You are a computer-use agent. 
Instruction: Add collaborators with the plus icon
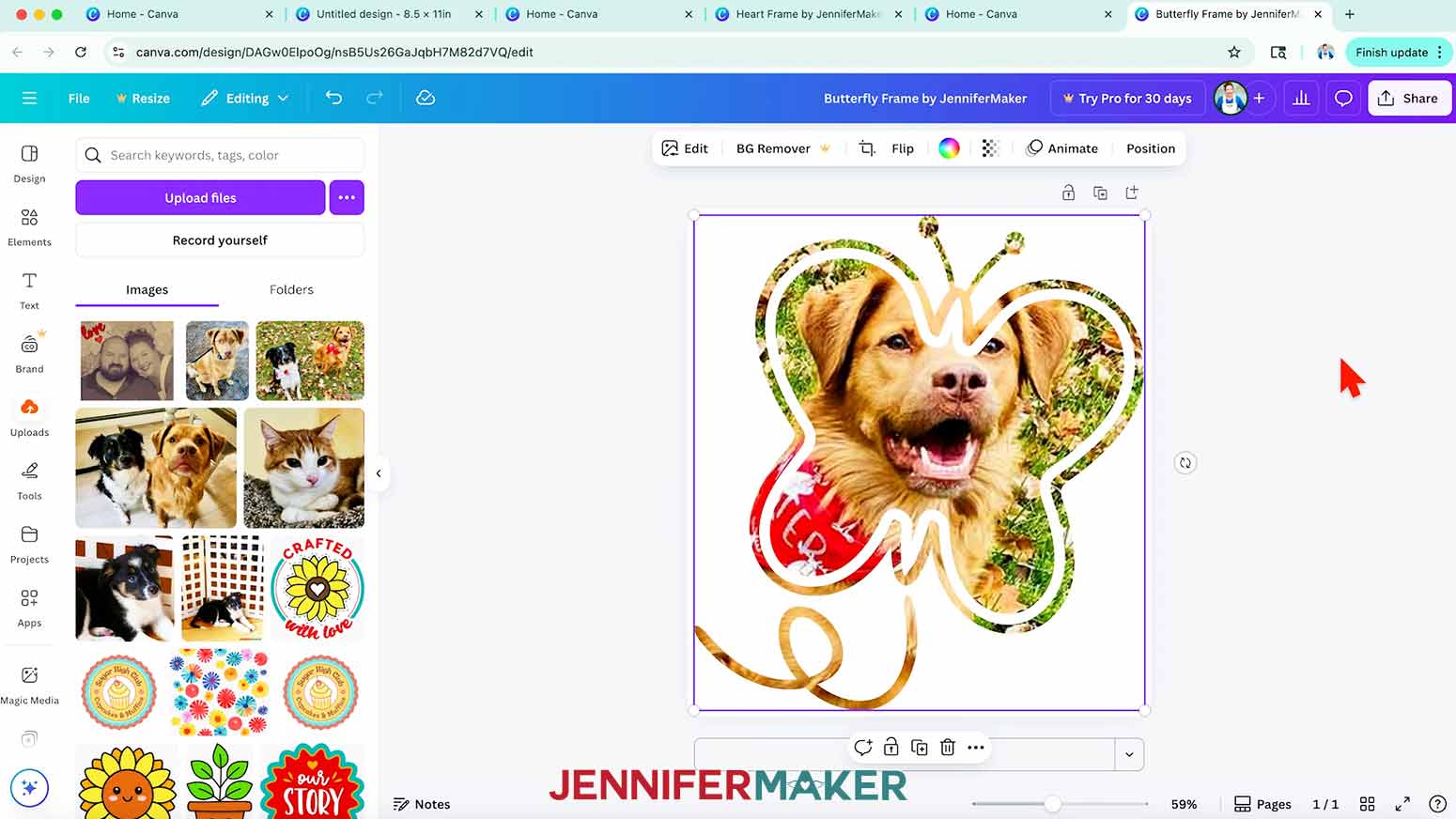1259,98
